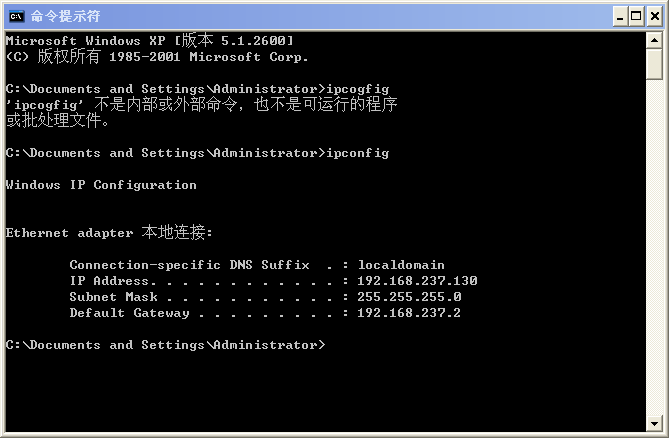669x438 pixels.
Task: Click the scrollbar up arrow
Action: 654,39
